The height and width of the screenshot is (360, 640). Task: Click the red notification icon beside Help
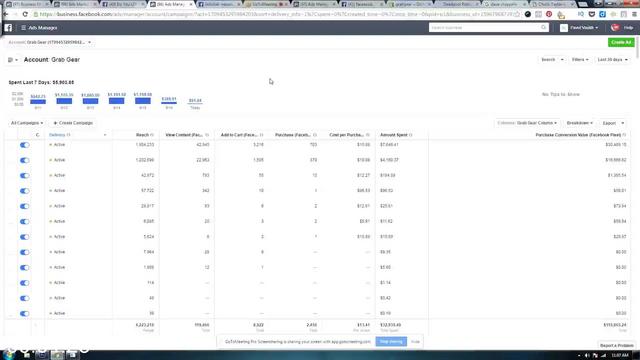[x=615, y=28]
